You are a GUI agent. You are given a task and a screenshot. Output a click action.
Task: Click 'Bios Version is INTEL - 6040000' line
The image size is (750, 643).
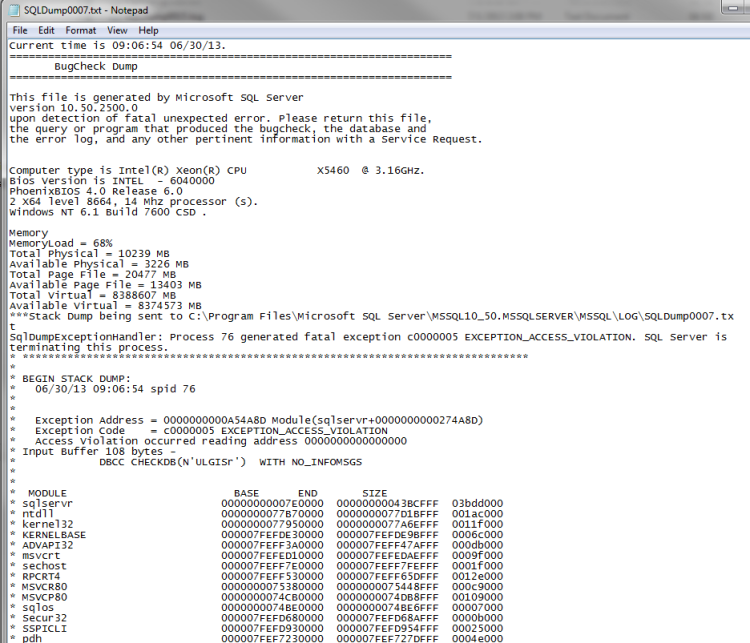tap(112, 181)
